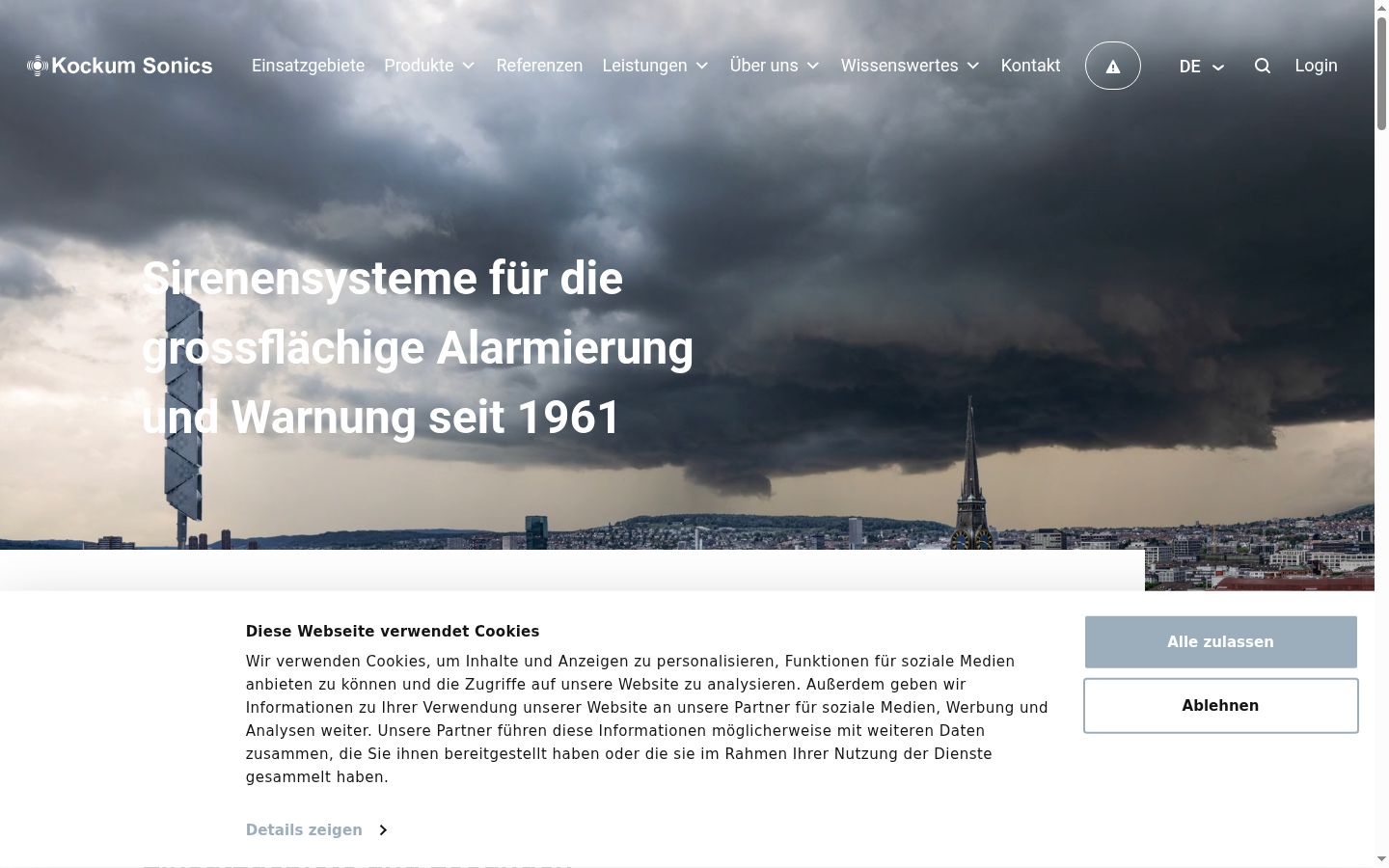The height and width of the screenshot is (868, 1389).
Task: Show cookie details via Details zeigen
Action: pyautogui.click(x=316, y=829)
